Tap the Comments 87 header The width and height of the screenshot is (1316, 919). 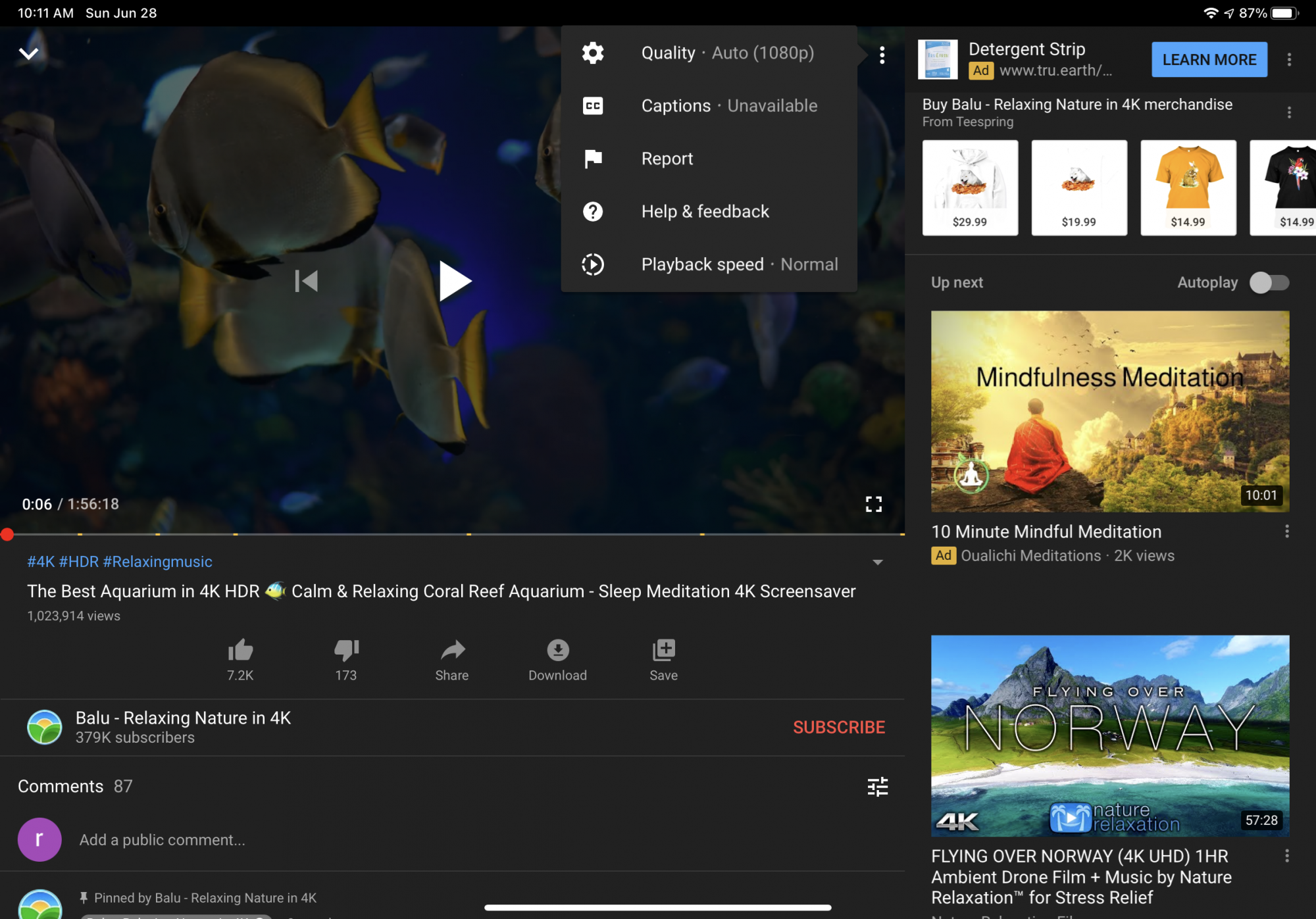click(75, 786)
